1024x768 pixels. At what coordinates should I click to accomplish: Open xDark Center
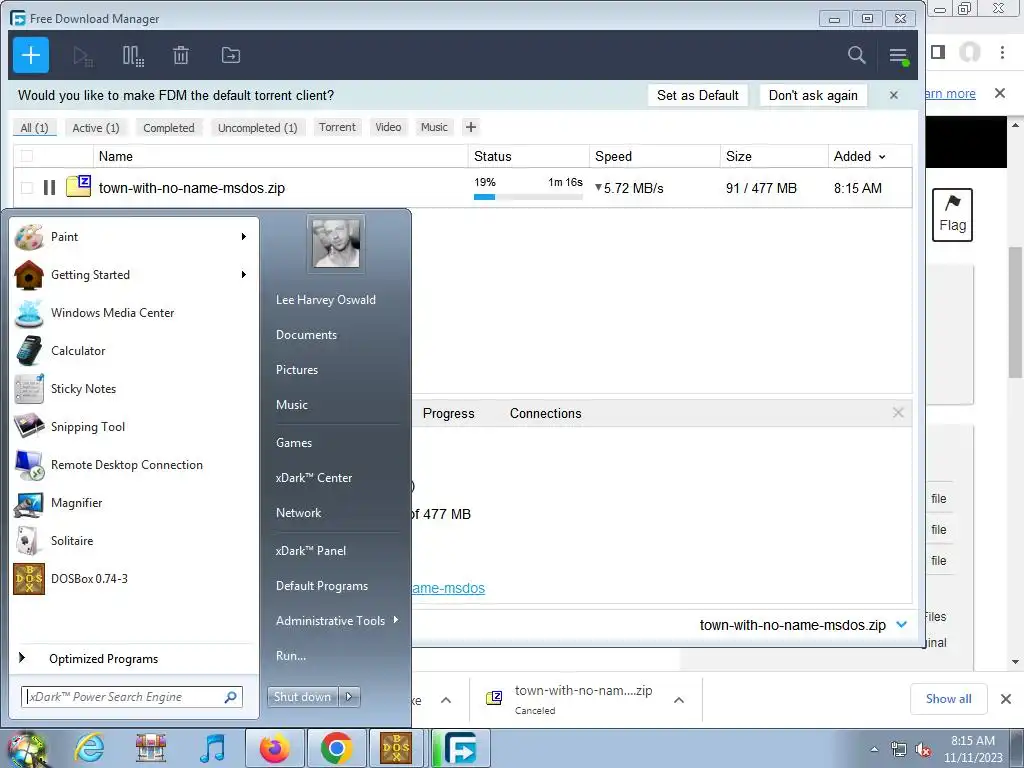pyautogui.click(x=313, y=478)
